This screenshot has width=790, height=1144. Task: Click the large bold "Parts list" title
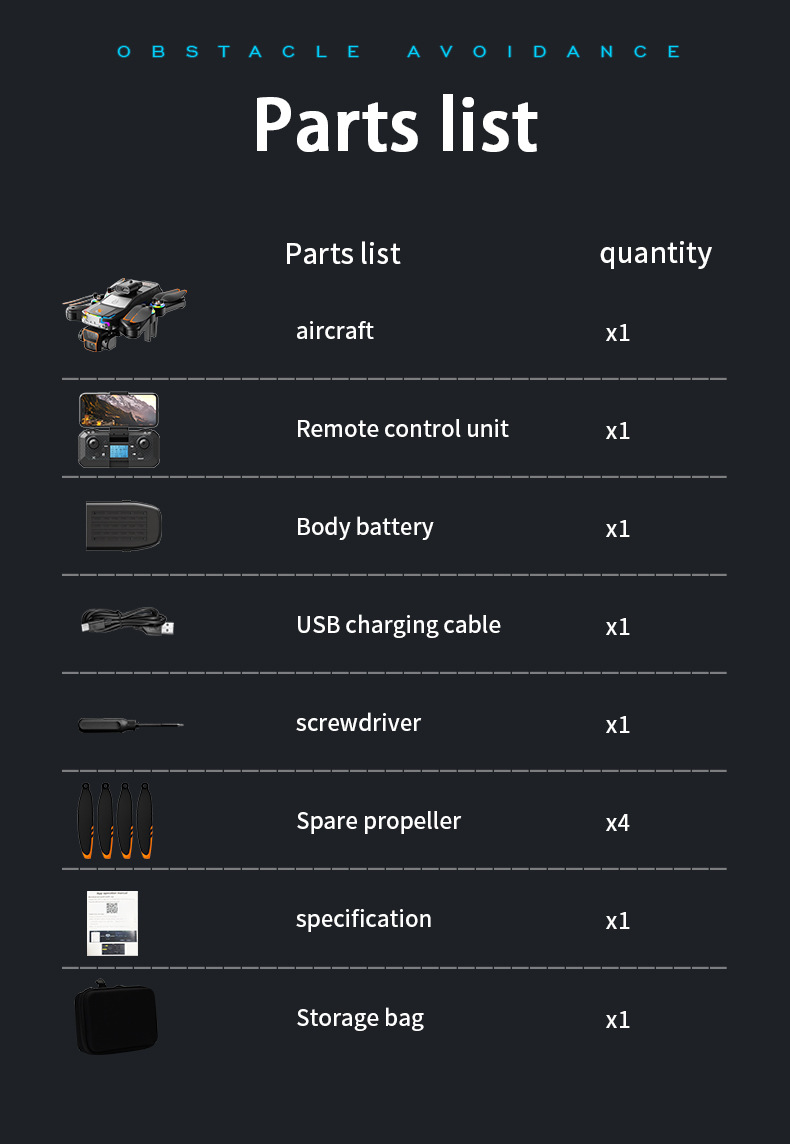coord(395,125)
